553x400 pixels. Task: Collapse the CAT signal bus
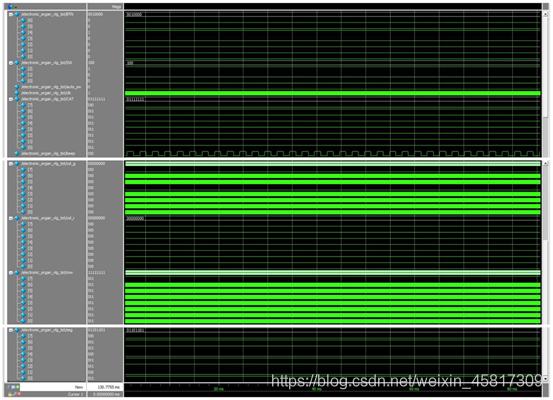click(11, 99)
